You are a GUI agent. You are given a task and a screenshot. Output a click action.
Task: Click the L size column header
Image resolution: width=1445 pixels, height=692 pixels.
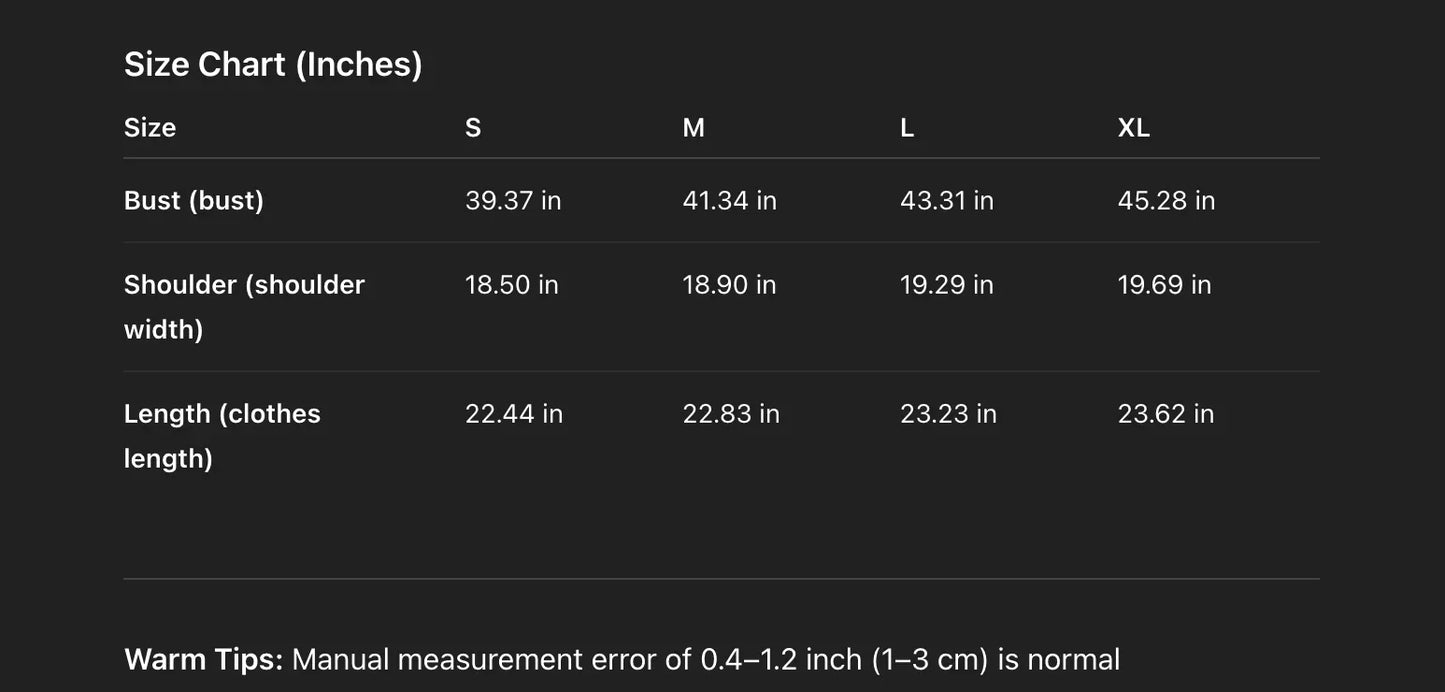[x=907, y=128]
